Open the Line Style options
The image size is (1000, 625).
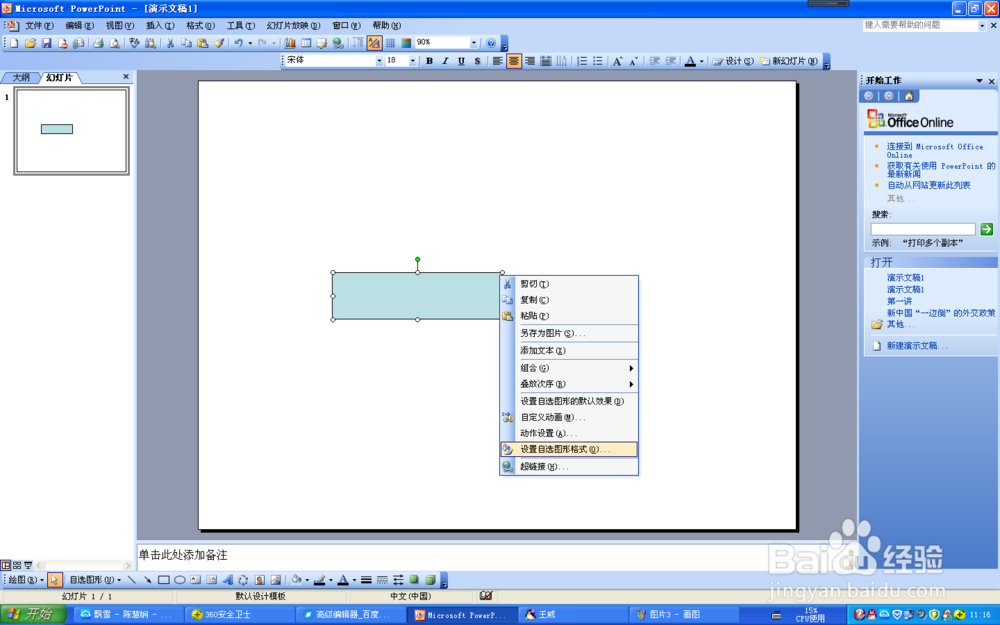(366, 580)
